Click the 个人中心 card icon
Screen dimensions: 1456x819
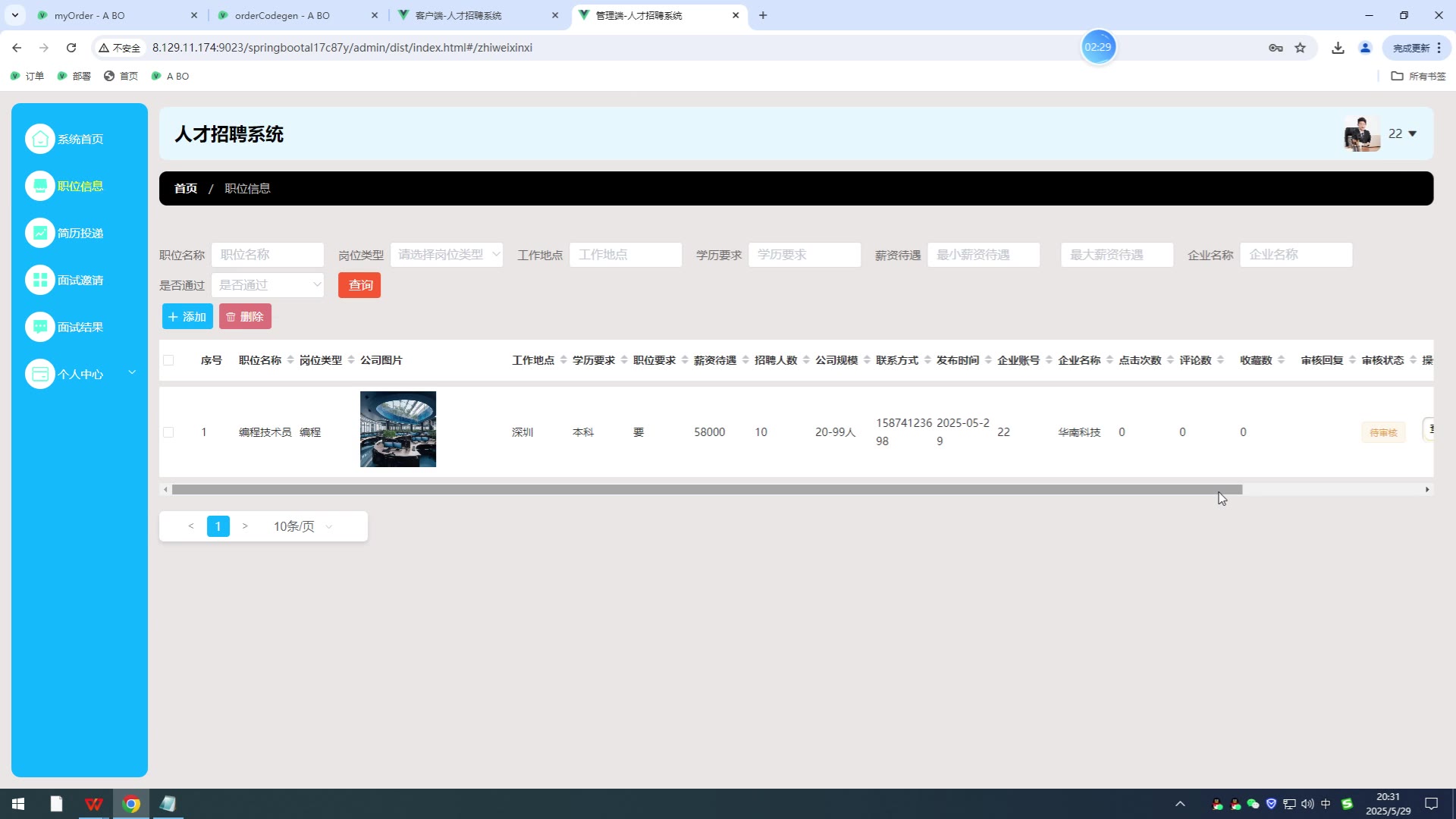point(40,374)
